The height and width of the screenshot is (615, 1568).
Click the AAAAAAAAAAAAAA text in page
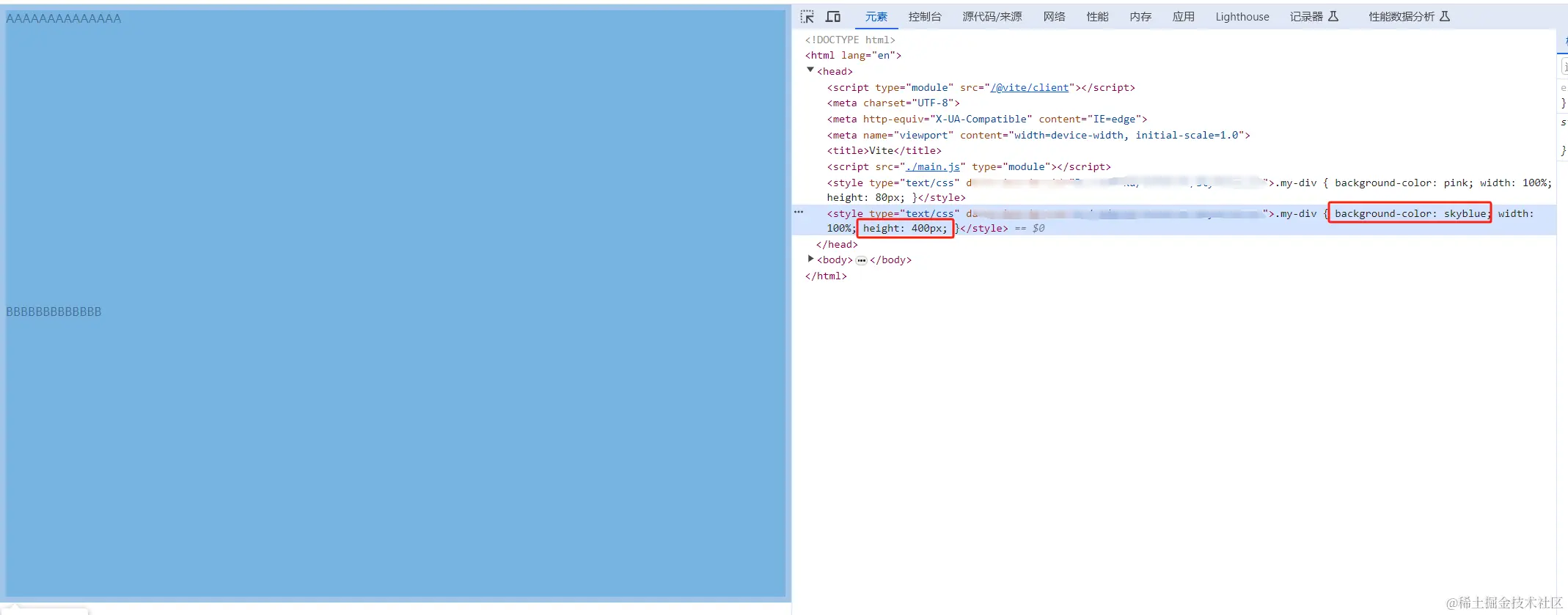point(64,18)
